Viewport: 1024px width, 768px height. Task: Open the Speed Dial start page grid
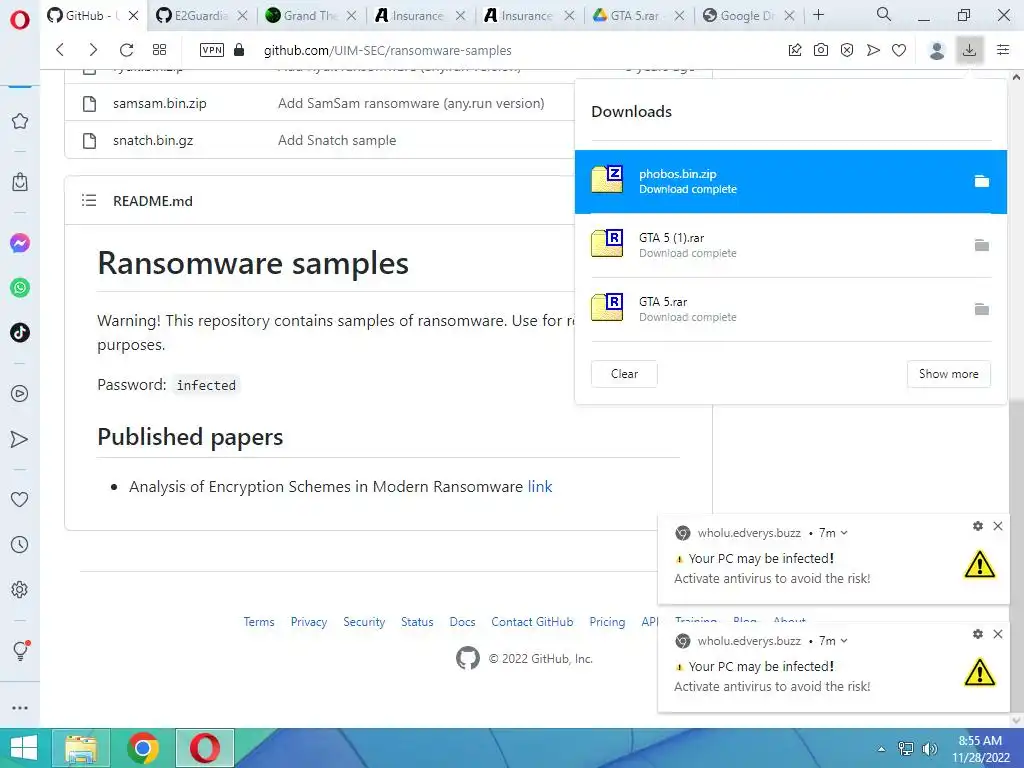(x=159, y=50)
